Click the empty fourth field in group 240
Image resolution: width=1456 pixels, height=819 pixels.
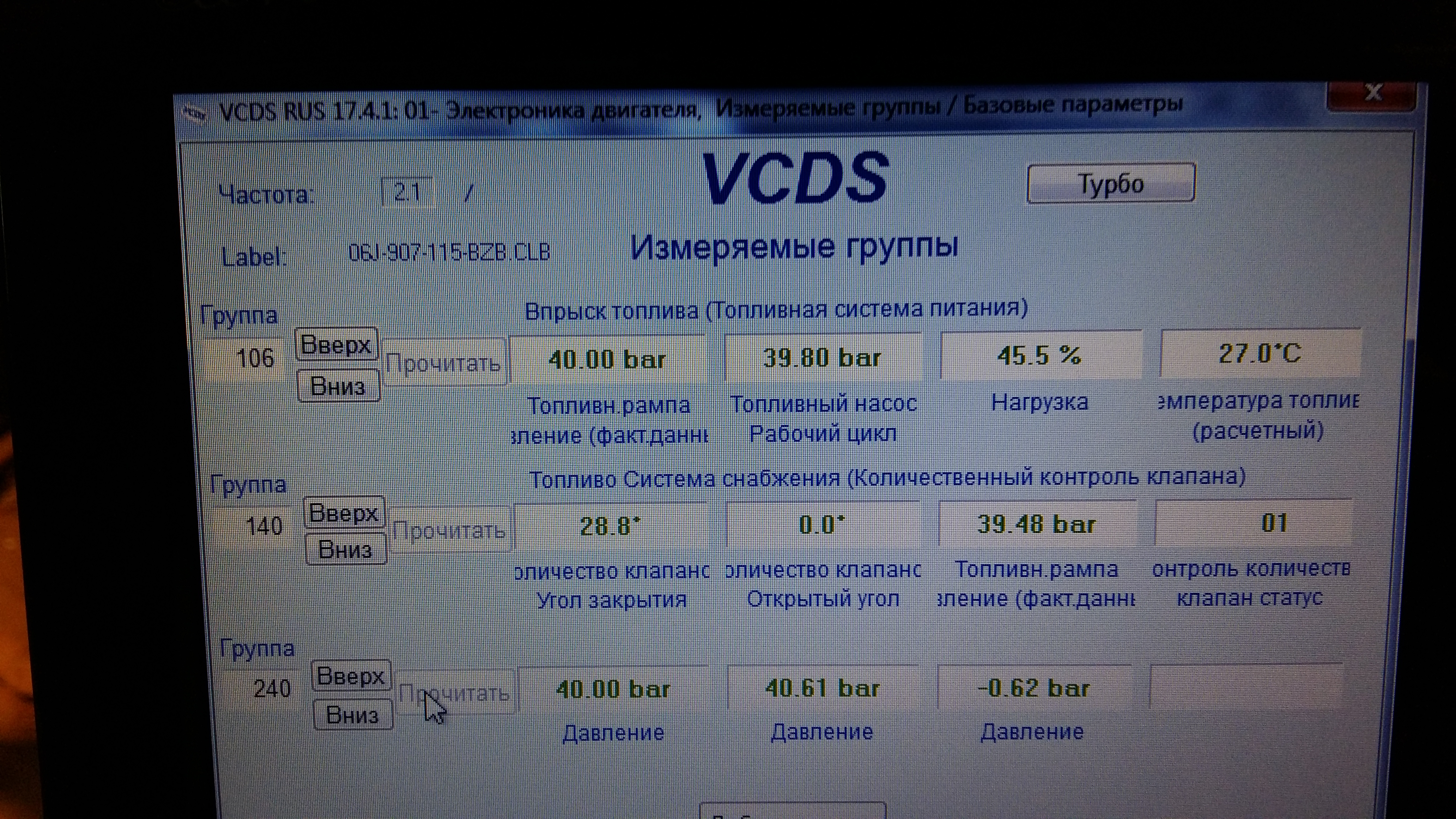pyautogui.click(x=1246, y=686)
